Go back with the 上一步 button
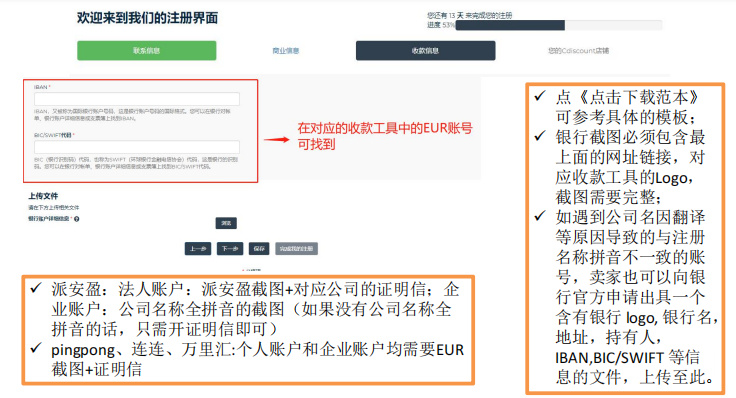Viewport: 736px width, 398px height. point(198,249)
